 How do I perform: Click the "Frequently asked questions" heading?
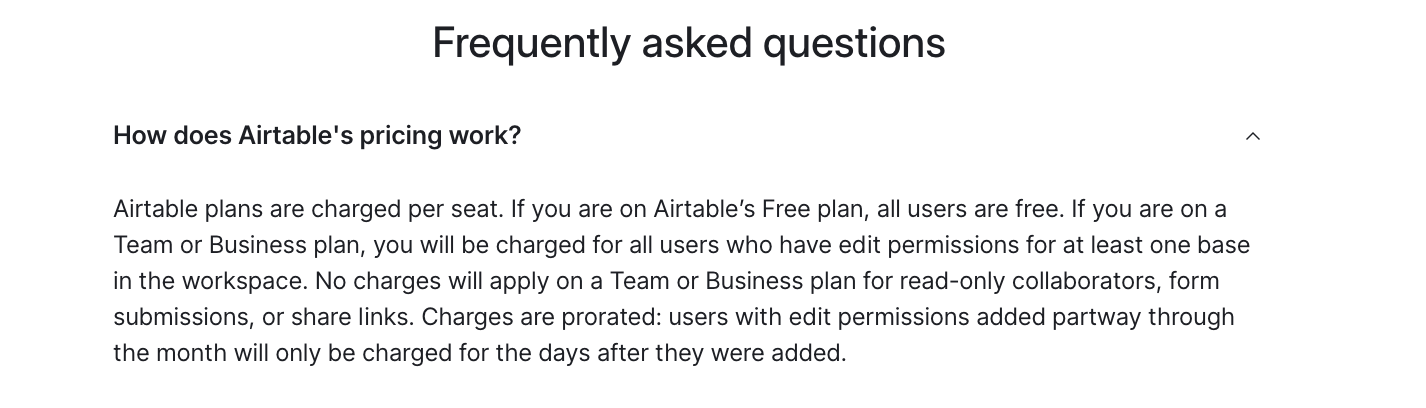tap(688, 43)
